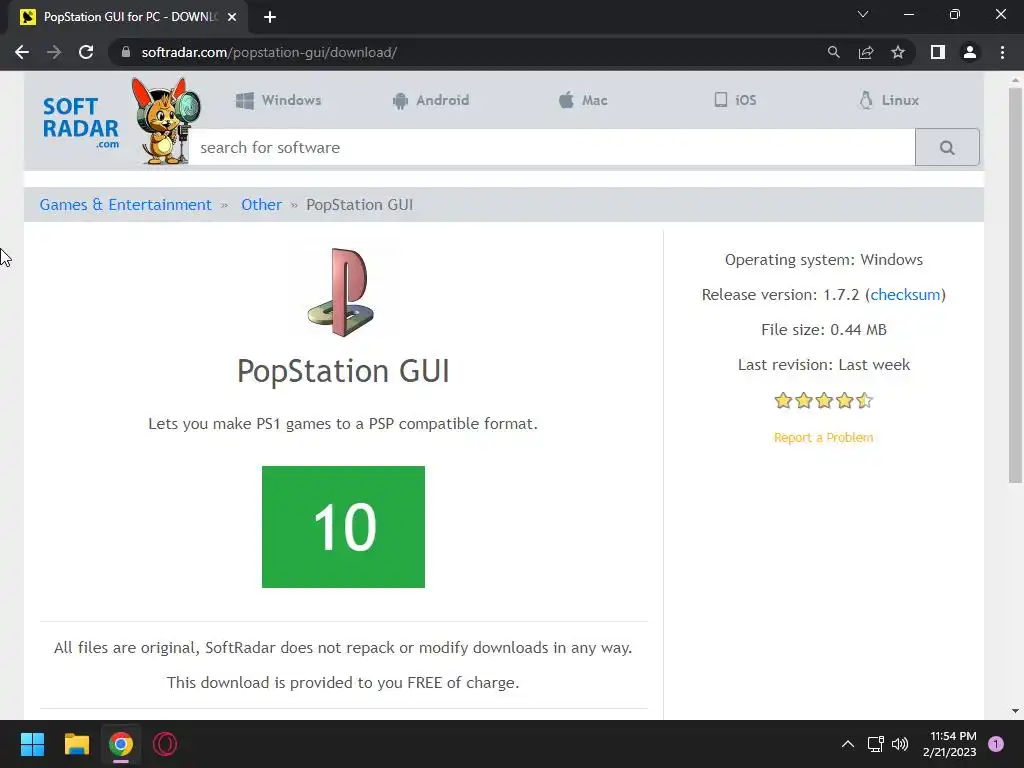Share this page via the share icon
1024x768 pixels.
pos(866,52)
